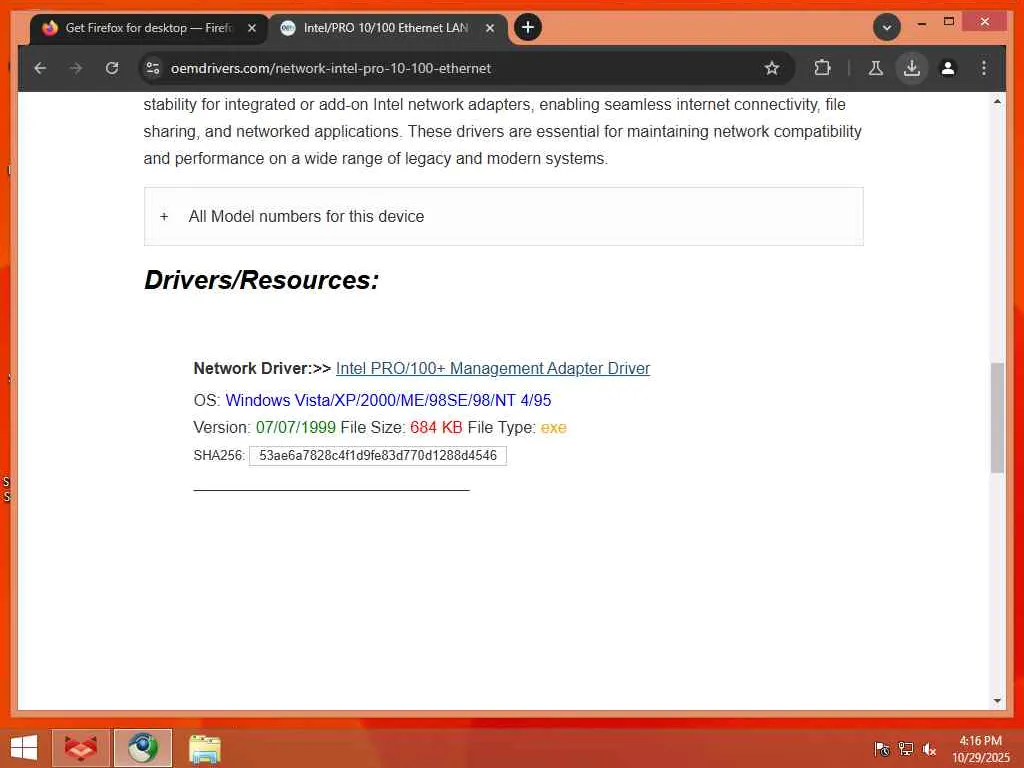This screenshot has height=768, width=1024.
Task: Reload the current page
Action: click(112, 68)
